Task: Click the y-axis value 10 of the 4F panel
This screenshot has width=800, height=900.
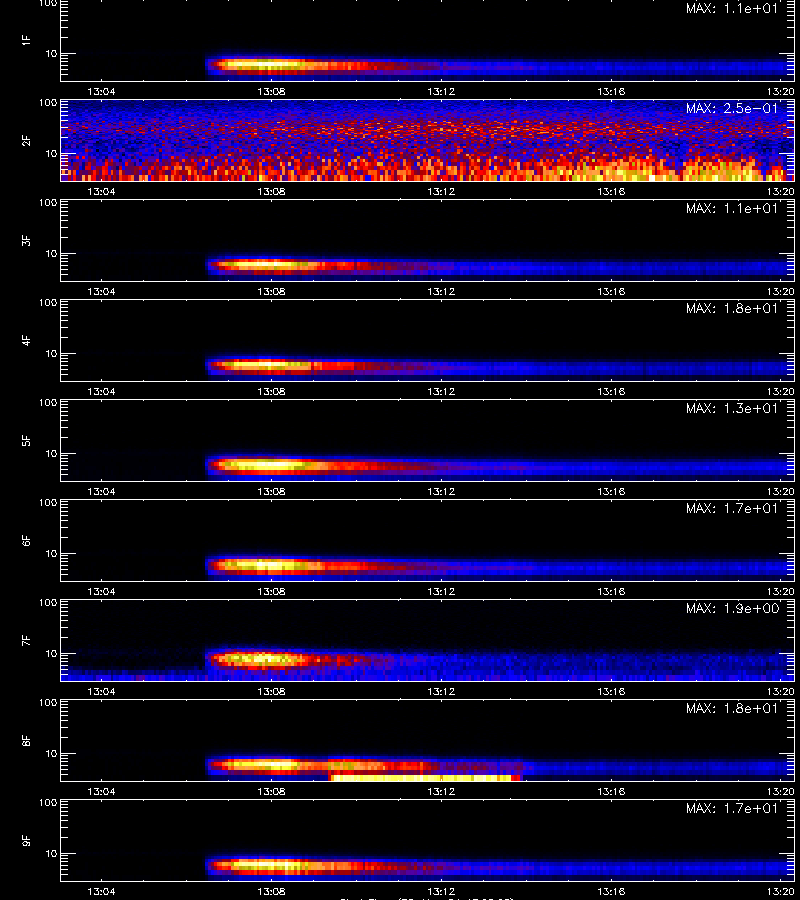Action: [51, 354]
